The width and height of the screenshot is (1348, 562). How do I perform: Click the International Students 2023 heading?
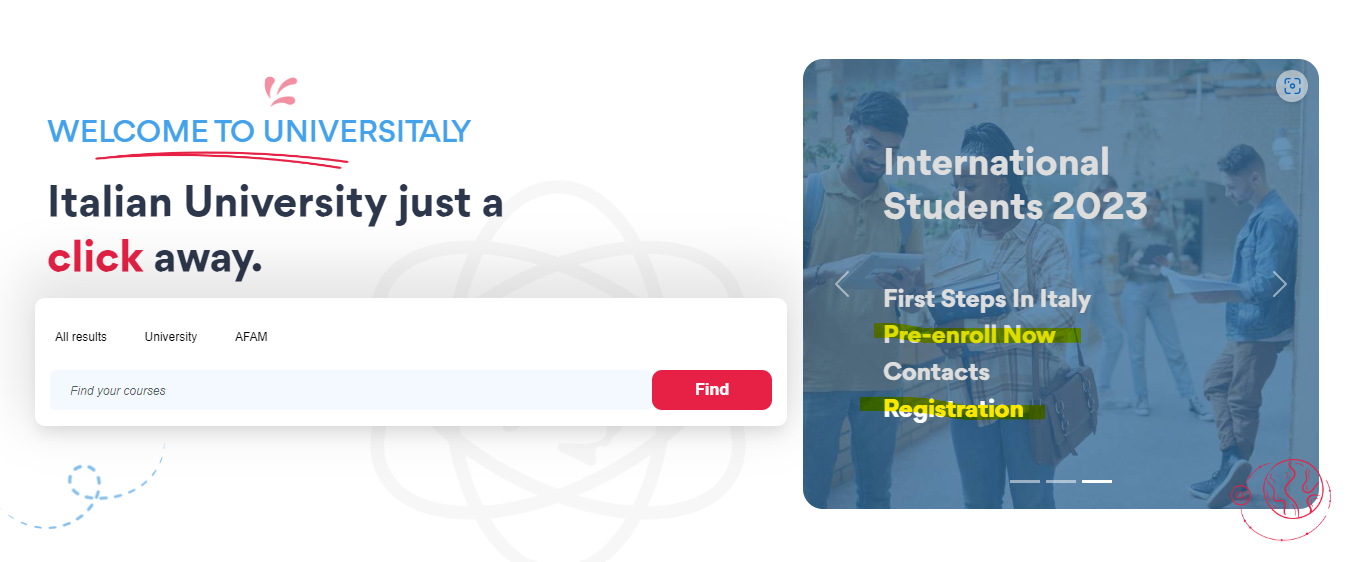(x=1014, y=184)
